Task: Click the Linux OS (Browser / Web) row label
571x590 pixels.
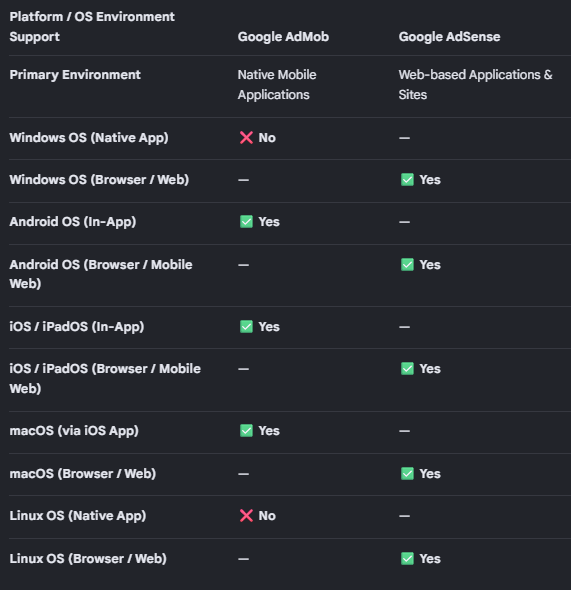Action: (x=88, y=558)
